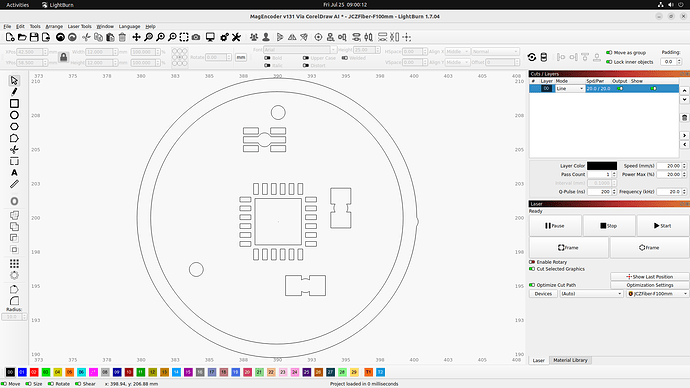The width and height of the screenshot is (690, 388).
Task: Open Device Settings wrench-screwdriver icon
Action: (x=236, y=37)
